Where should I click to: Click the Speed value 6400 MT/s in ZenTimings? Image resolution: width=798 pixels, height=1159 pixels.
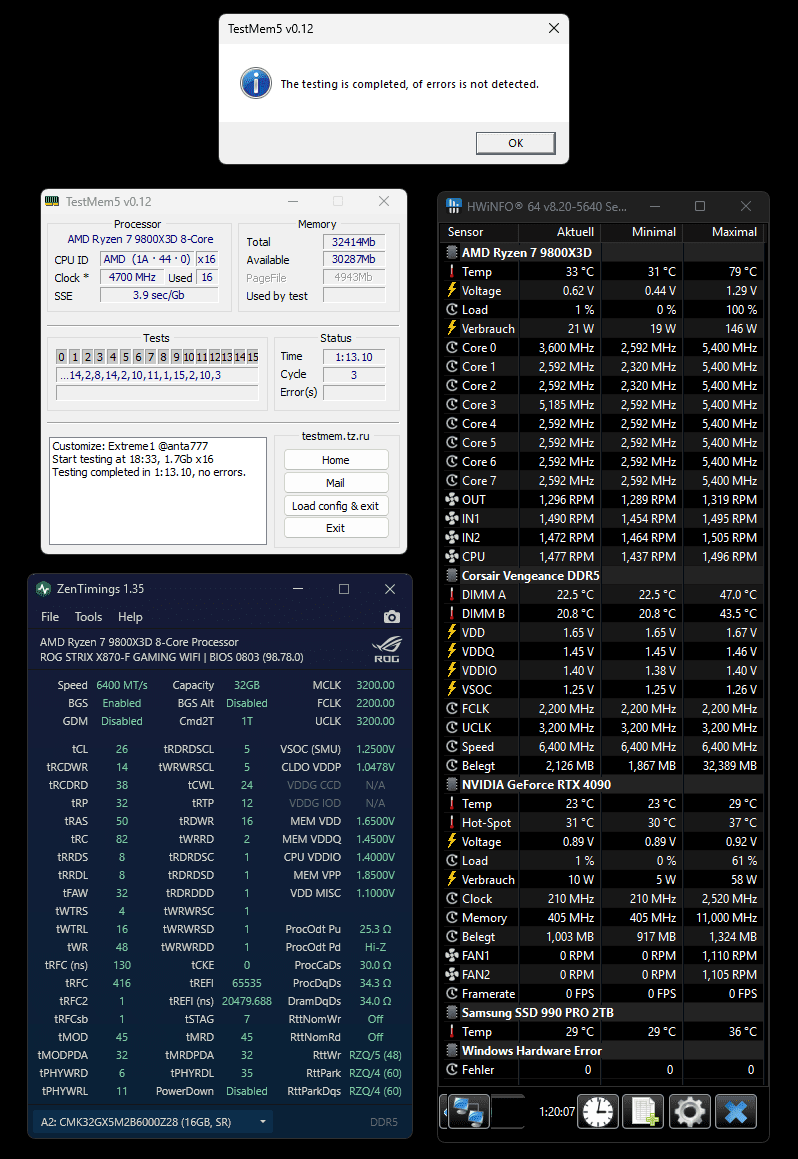pyautogui.click(x=122, y=685)
